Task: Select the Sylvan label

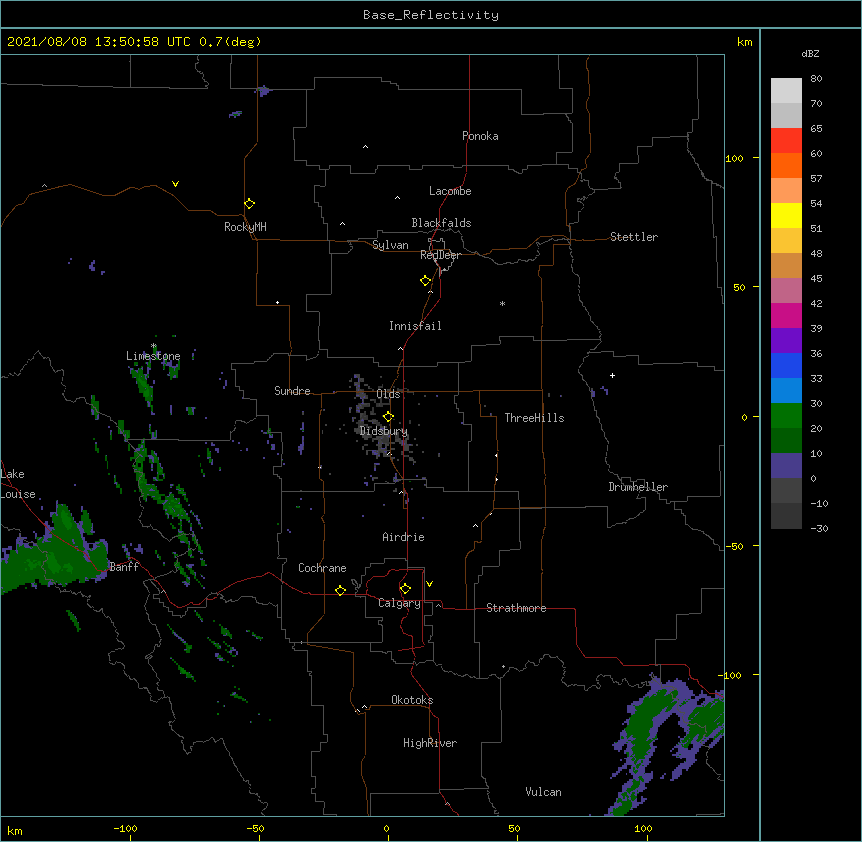Action: 390,245
